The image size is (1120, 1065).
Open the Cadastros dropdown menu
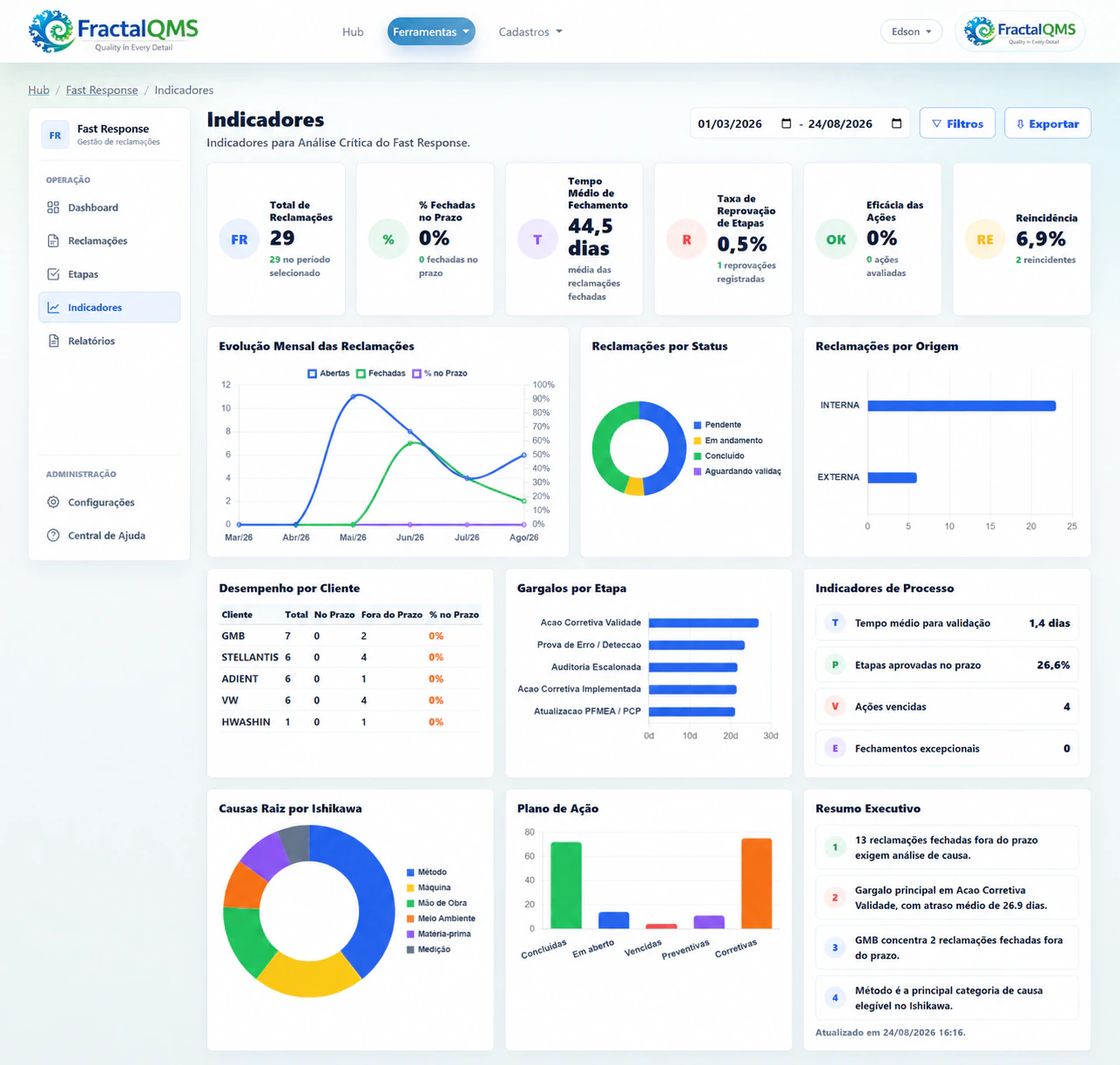point(530,32)
